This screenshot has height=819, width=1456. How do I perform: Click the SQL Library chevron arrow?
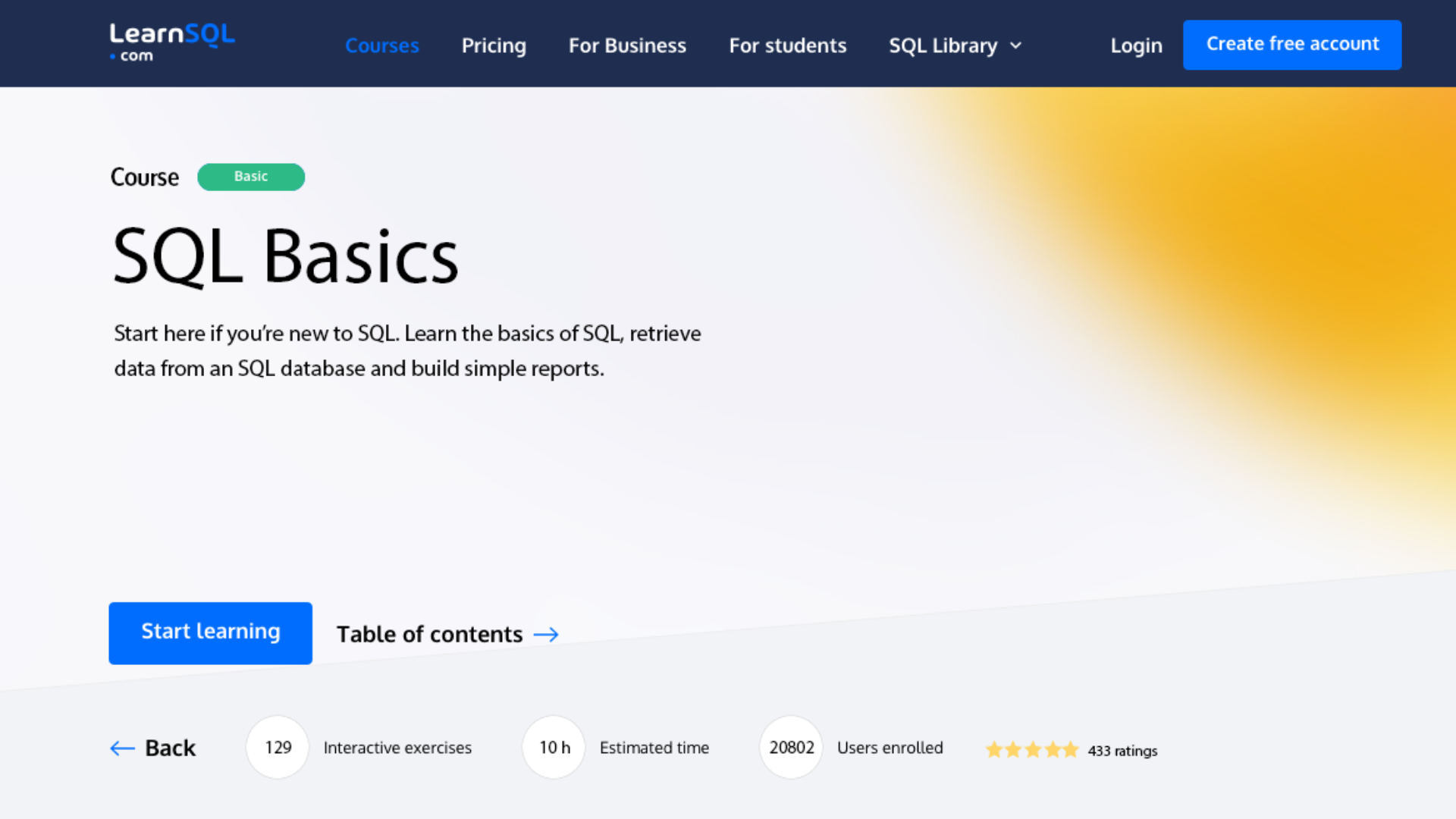tap(1016, 46)
